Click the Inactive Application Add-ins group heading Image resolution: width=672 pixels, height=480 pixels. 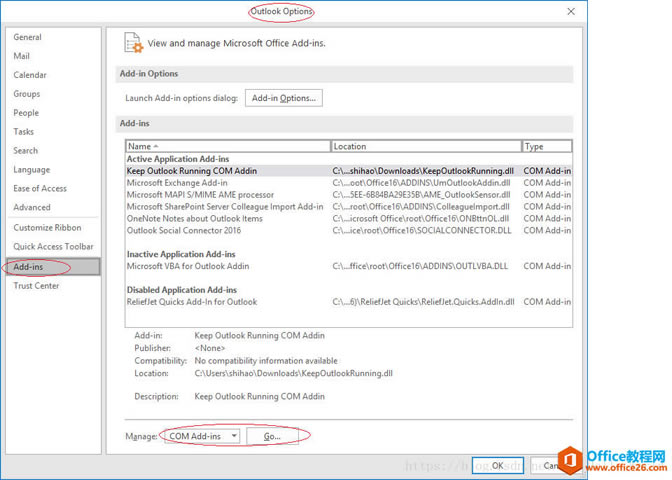[181, 254]
